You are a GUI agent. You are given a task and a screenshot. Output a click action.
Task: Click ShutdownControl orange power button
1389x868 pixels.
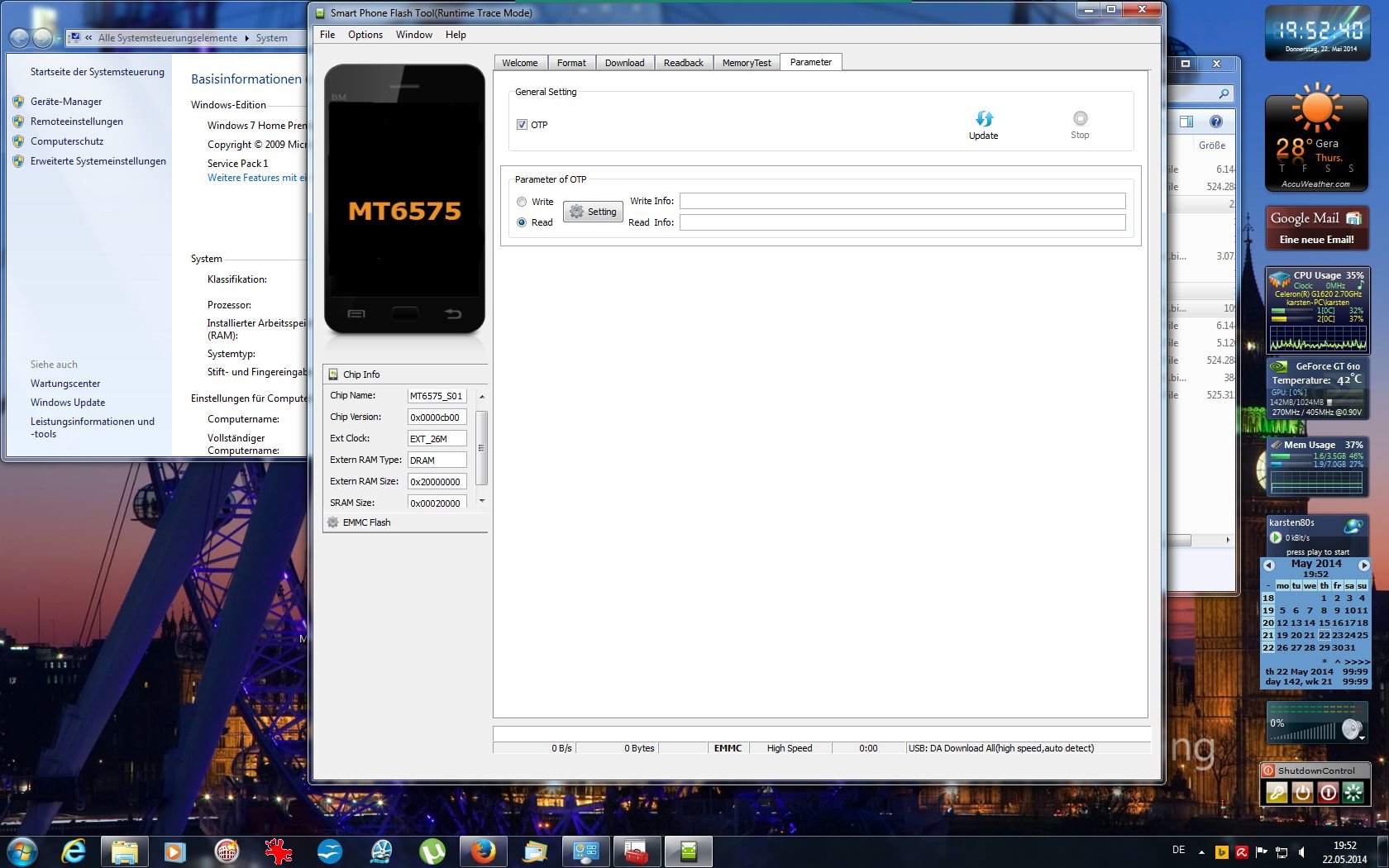[1302, 793]
